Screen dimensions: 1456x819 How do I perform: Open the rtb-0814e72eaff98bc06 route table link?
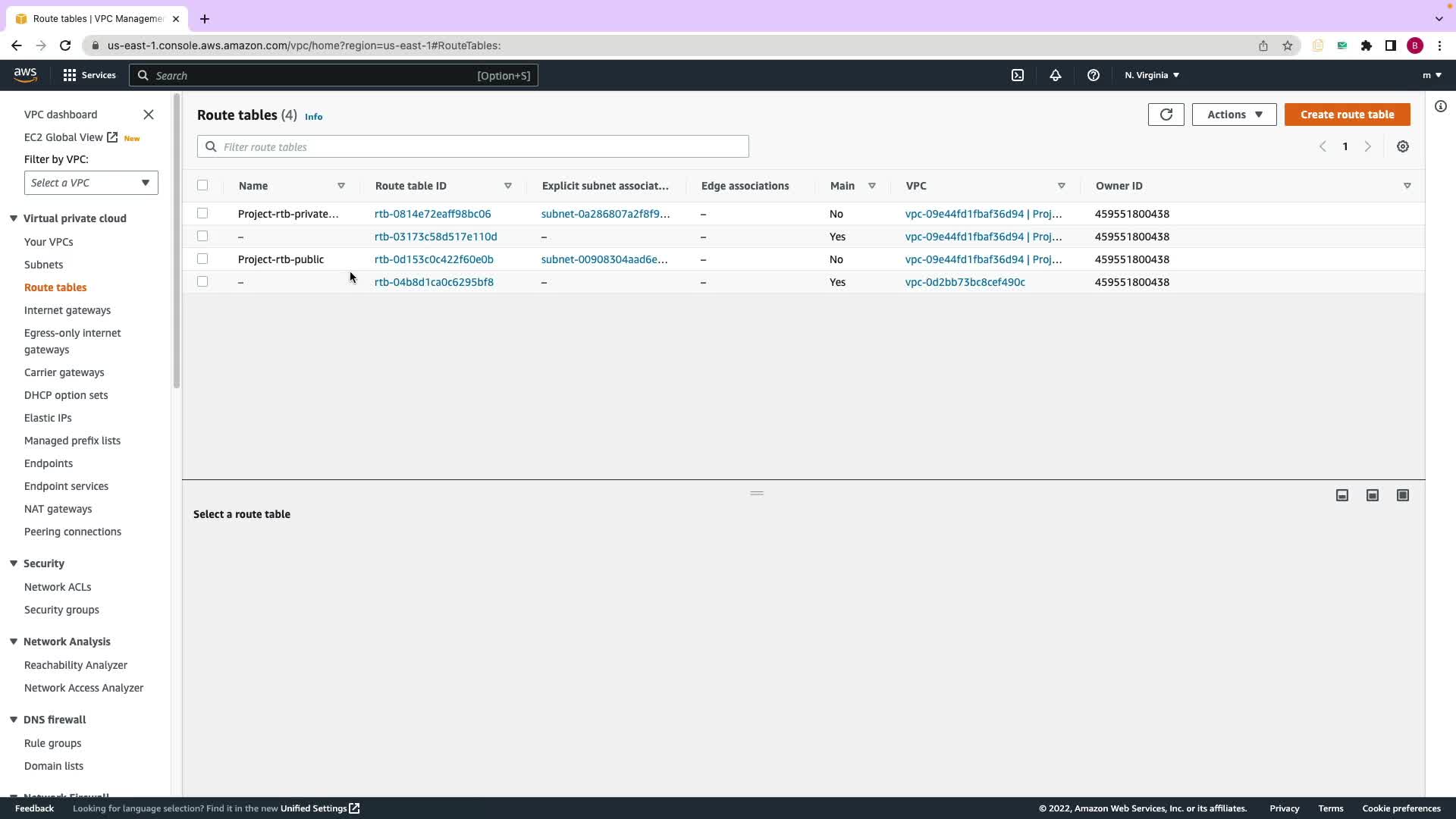(432, 214)
